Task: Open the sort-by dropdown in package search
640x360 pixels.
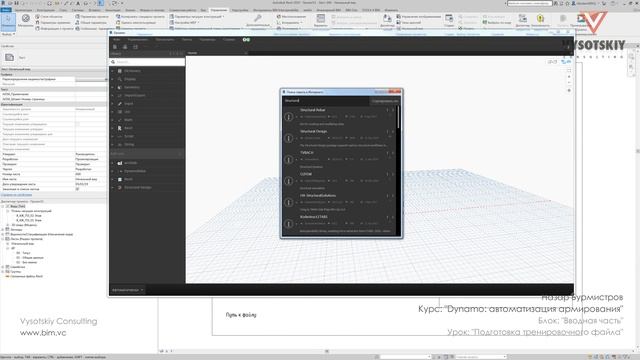Action: tap(385, 101)
